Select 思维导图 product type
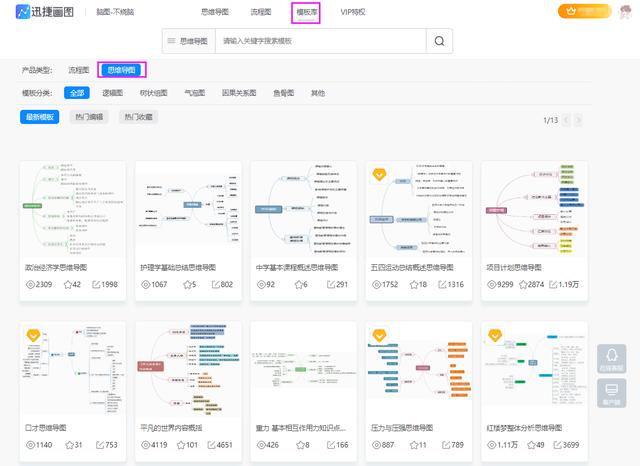Image resolution: width=640 pixels, height=466 pixels. click(x=121, y=70)
